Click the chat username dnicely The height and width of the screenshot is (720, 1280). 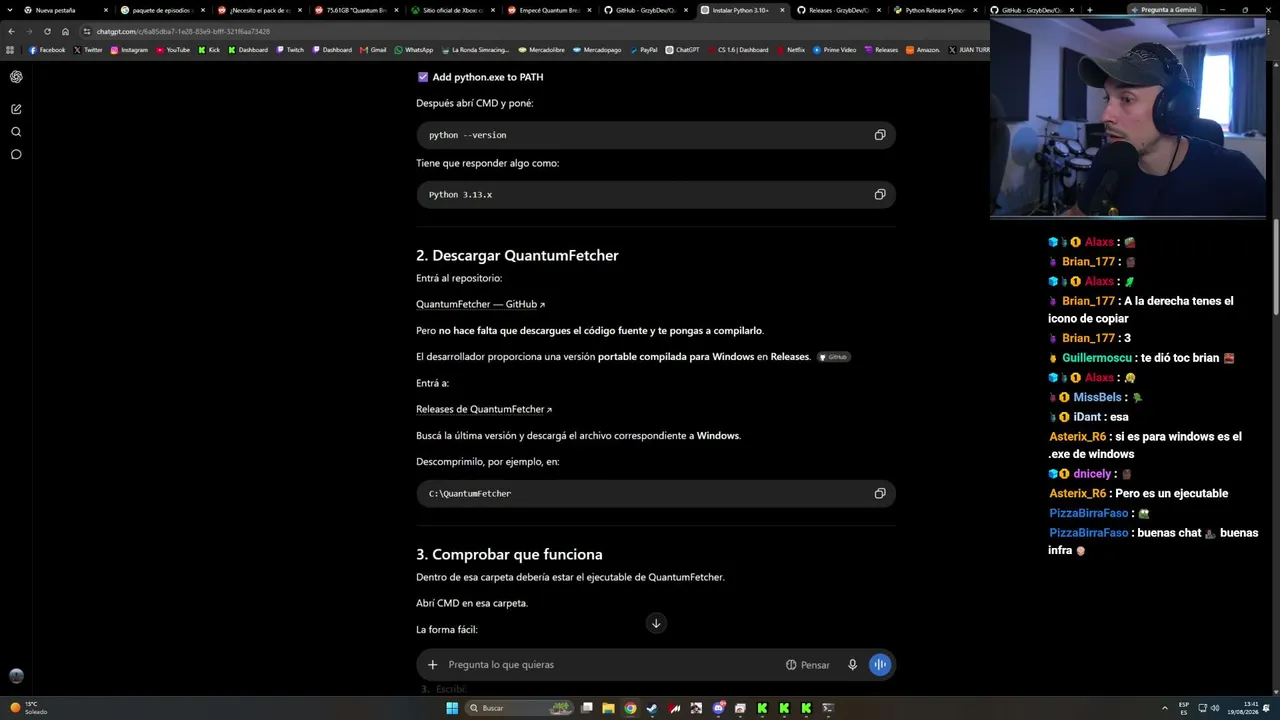(1092, 474)
